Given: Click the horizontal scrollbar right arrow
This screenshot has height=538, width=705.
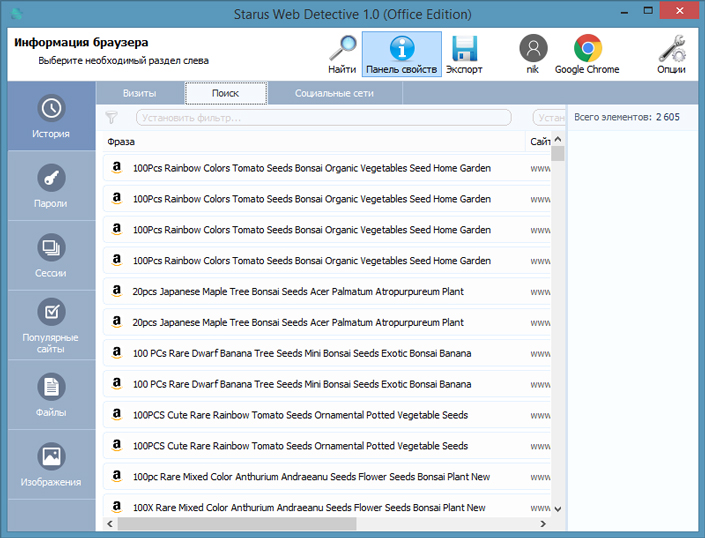Looking at the screenshot, I should (x=543, y=524).
